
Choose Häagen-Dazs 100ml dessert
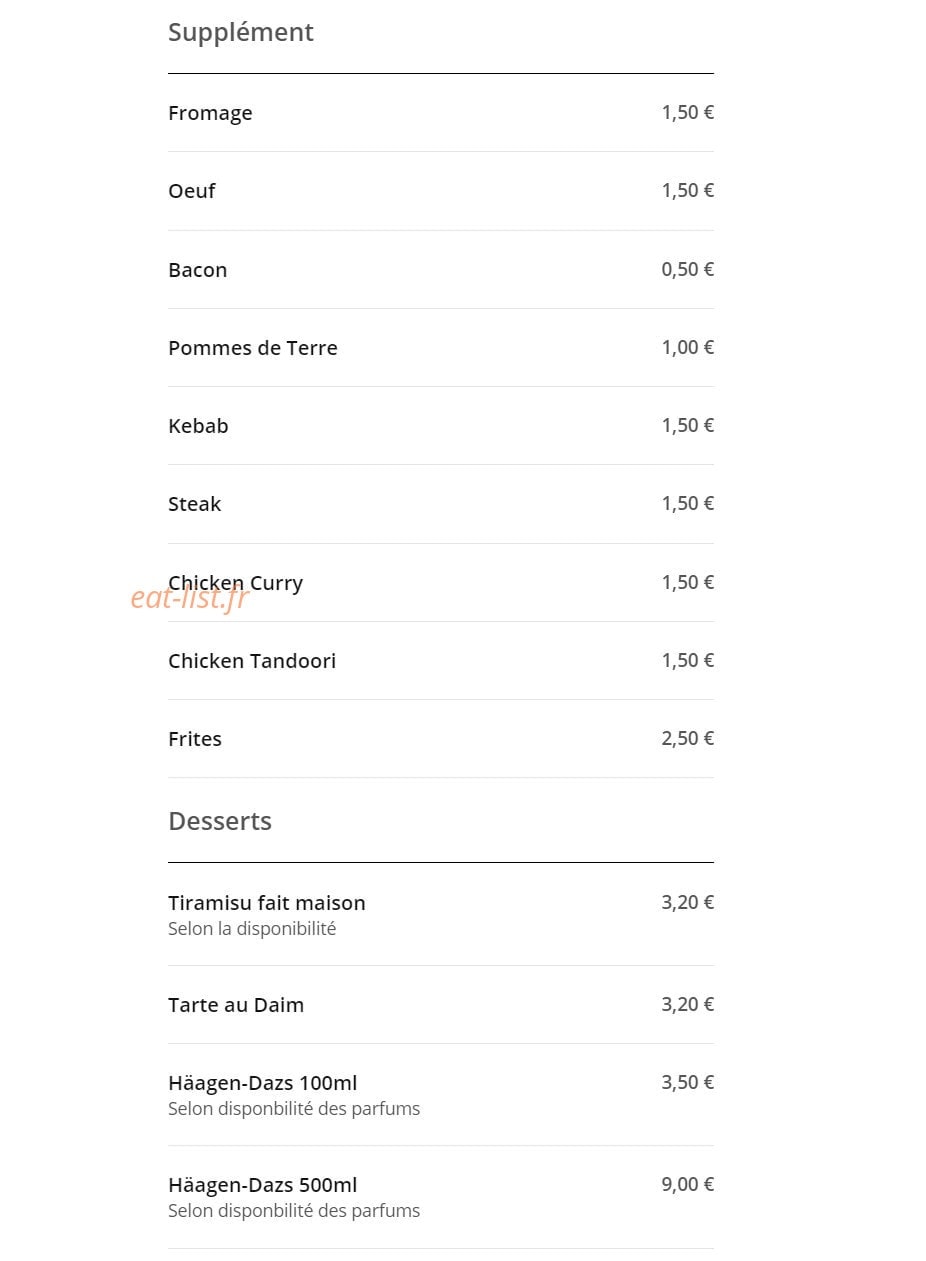(441, 1094)
